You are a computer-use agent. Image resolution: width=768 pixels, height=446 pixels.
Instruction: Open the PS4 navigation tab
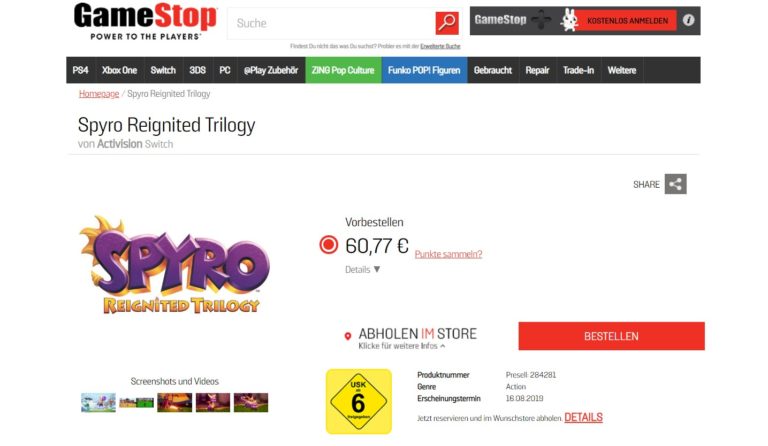point(80,70)
